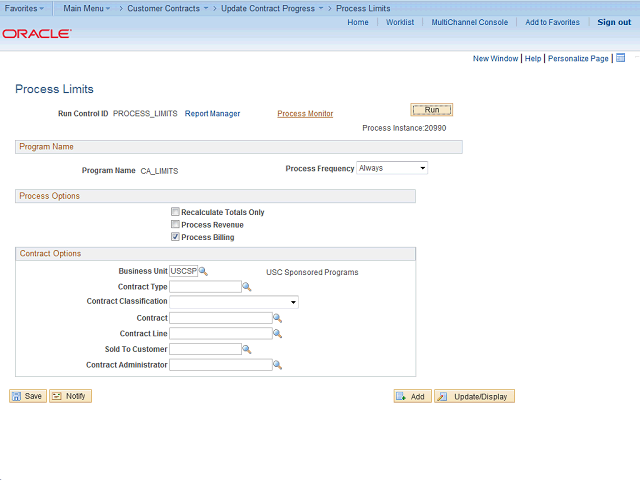Open the Process Frequency dropdown
Screen dimensions: 640x480
click(392, 168)
